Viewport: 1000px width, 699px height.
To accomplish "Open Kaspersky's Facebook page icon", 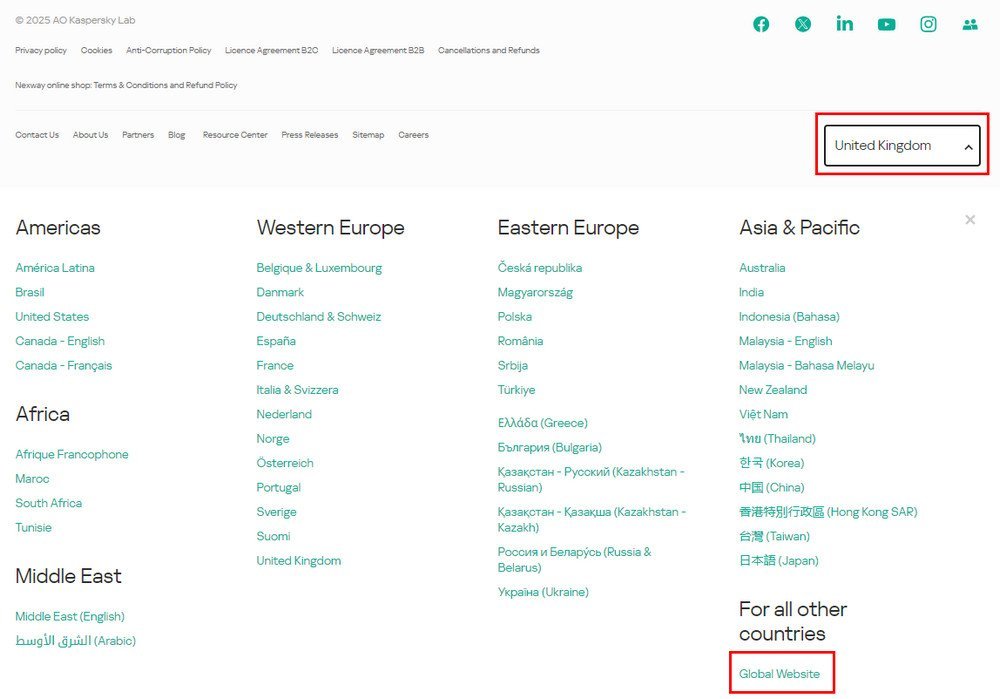I will pos(761,25).
